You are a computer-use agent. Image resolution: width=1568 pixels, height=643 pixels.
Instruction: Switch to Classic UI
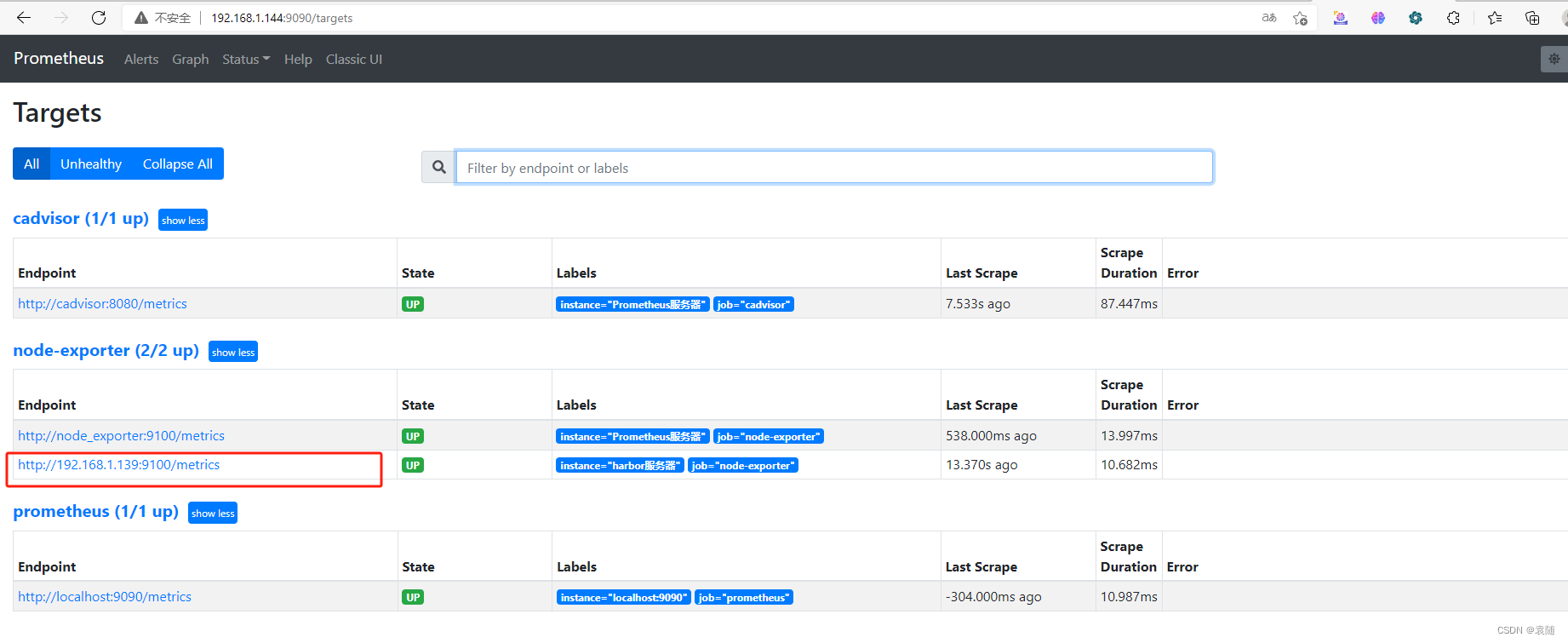354,59
